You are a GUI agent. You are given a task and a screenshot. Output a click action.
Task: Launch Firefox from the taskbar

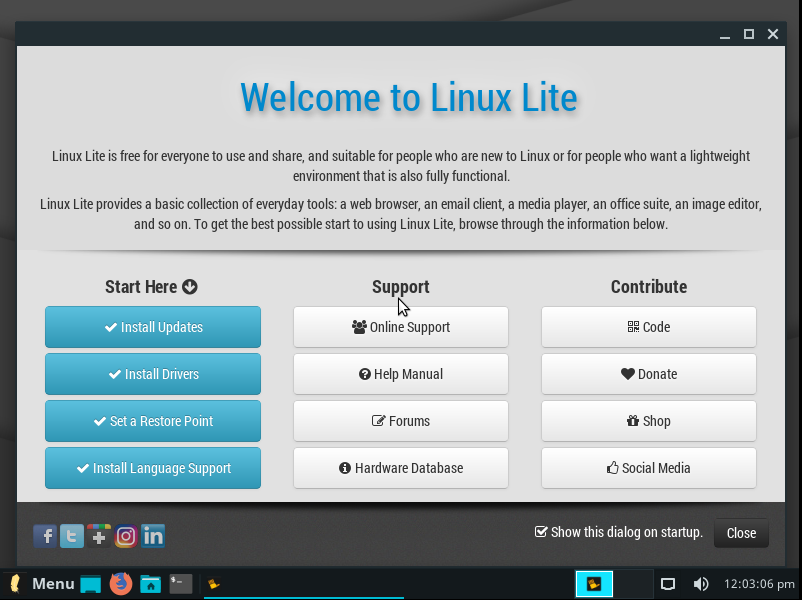click(121, 584)
